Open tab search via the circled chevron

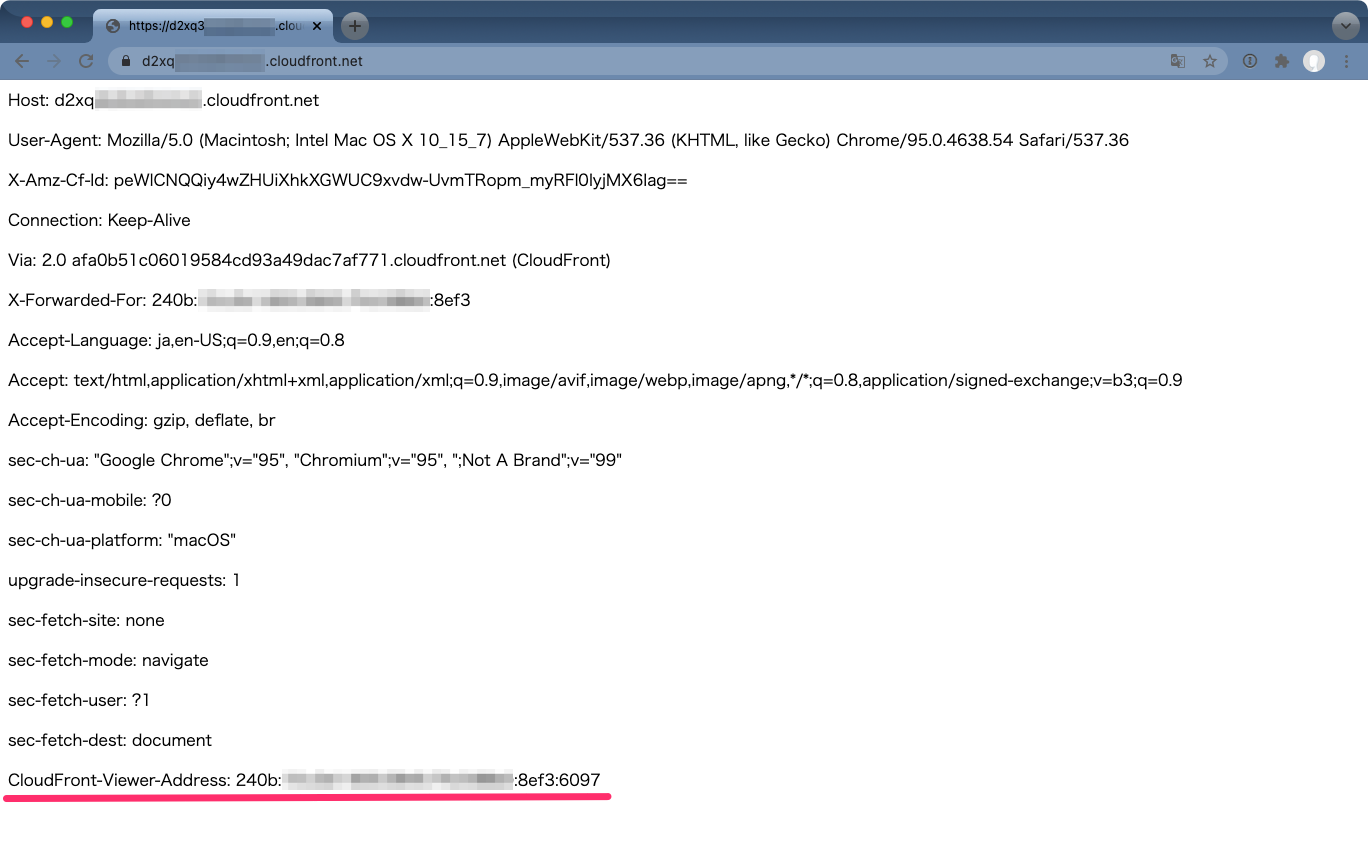(x=1345, y=25)
